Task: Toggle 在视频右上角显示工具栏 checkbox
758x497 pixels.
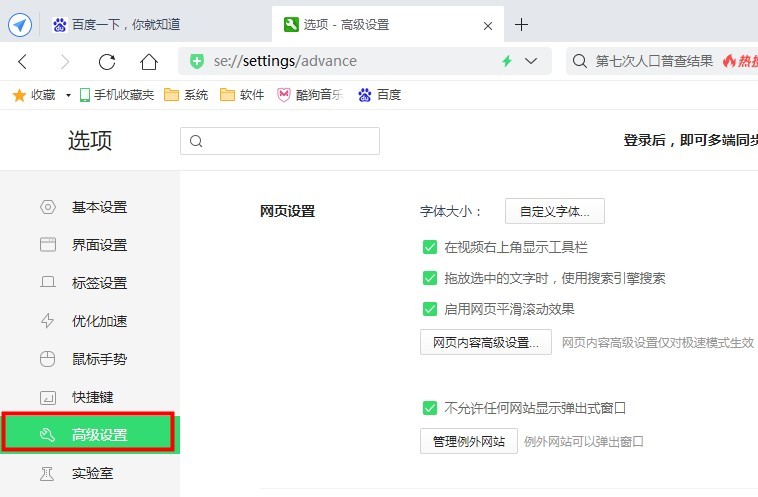Action: (430, 247)
